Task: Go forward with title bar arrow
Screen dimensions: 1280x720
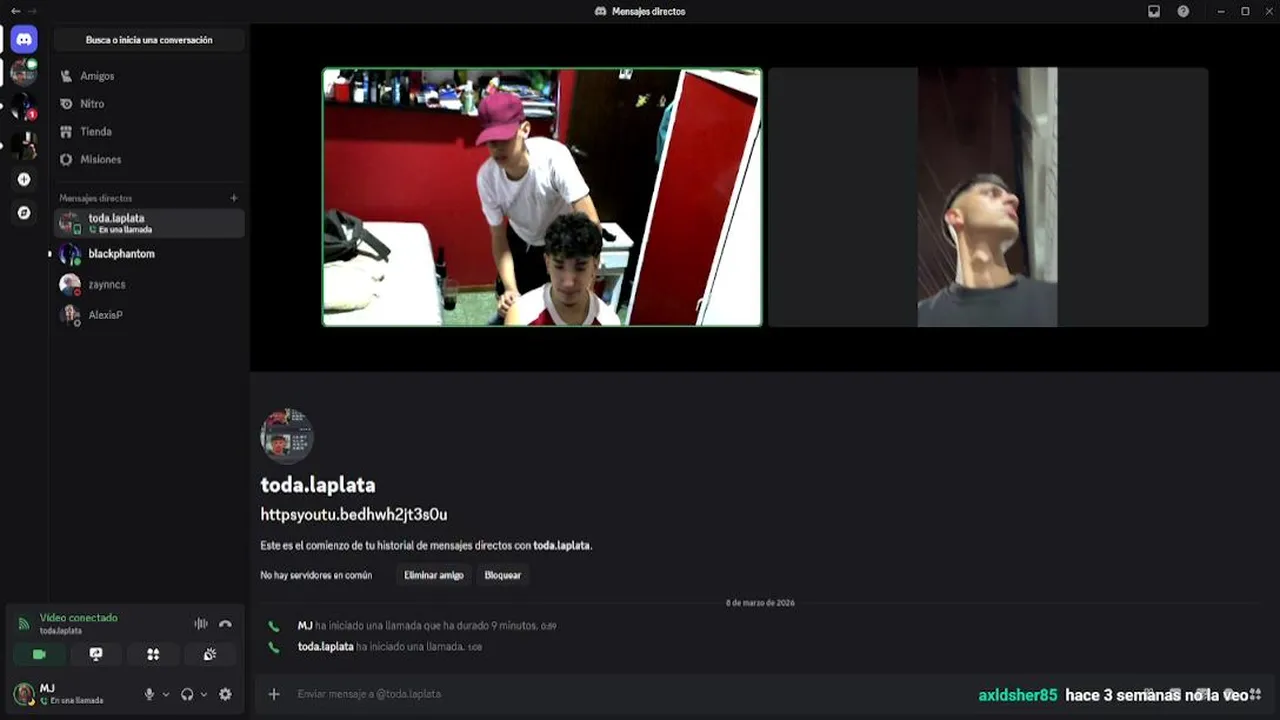Action: click(32, 11)
